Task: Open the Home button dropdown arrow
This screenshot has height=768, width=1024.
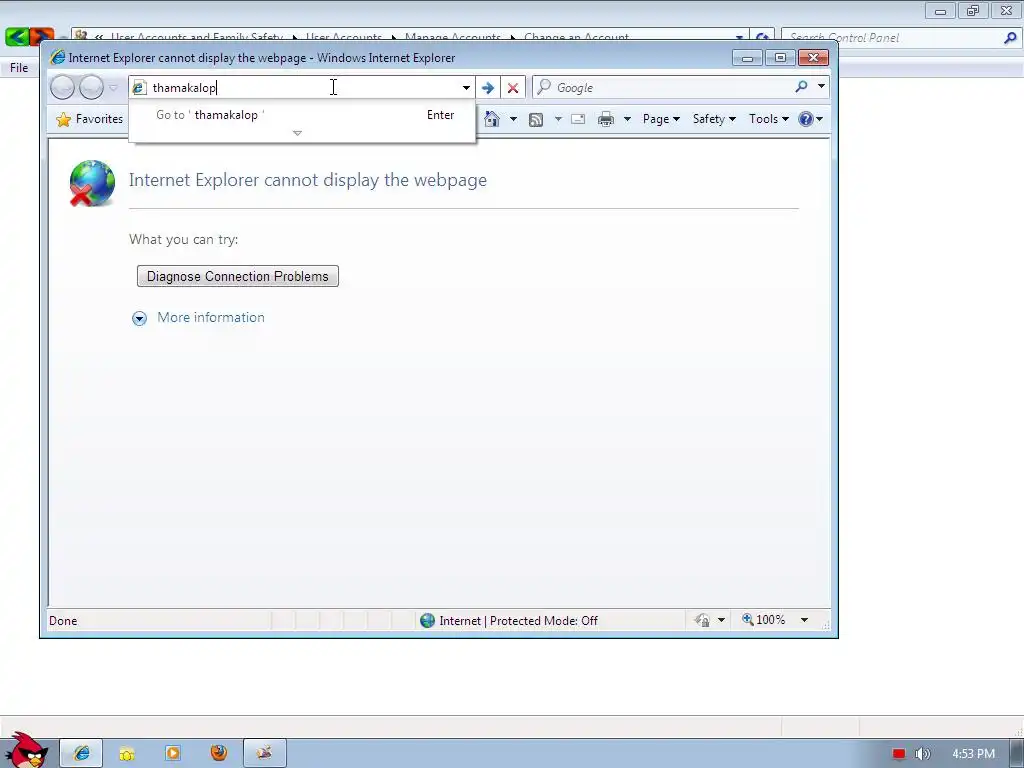Action: pyautogui.click(x=513, y=119)
